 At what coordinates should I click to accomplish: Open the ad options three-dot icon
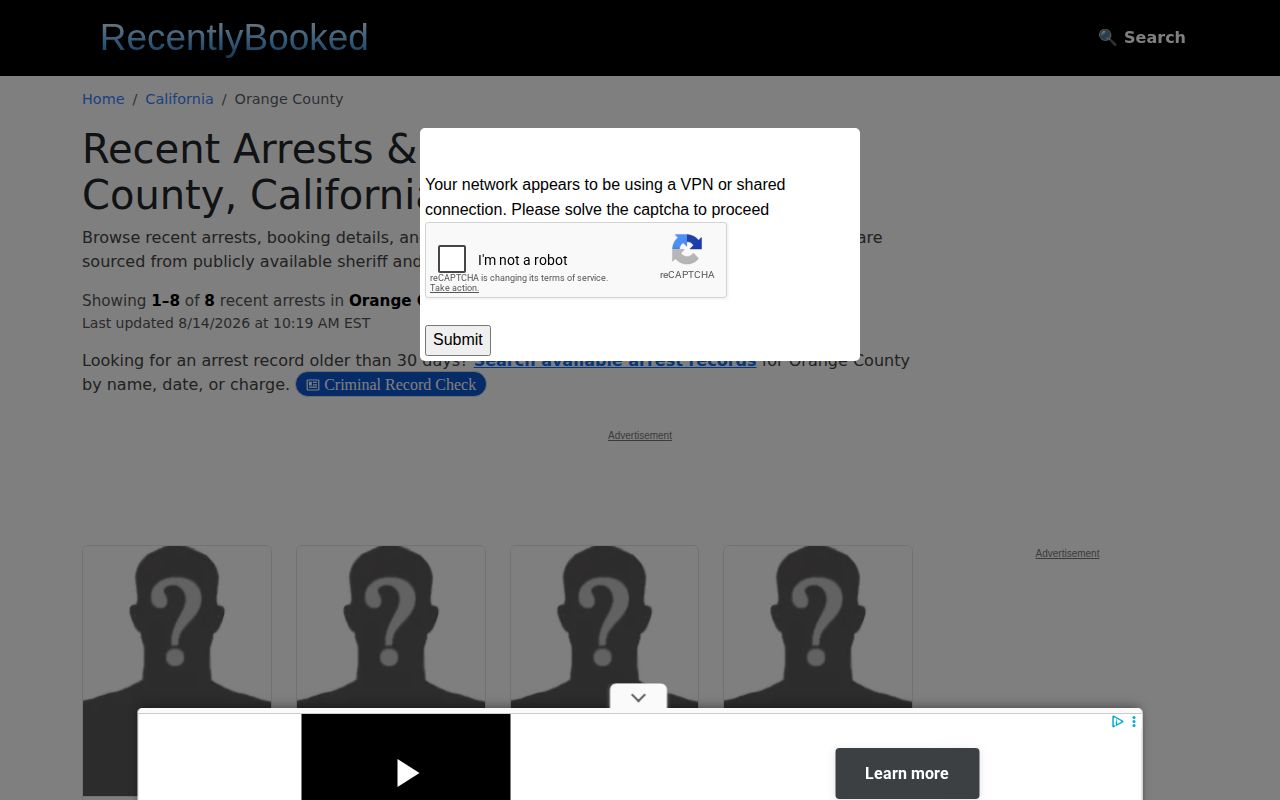coord(1133,721)
